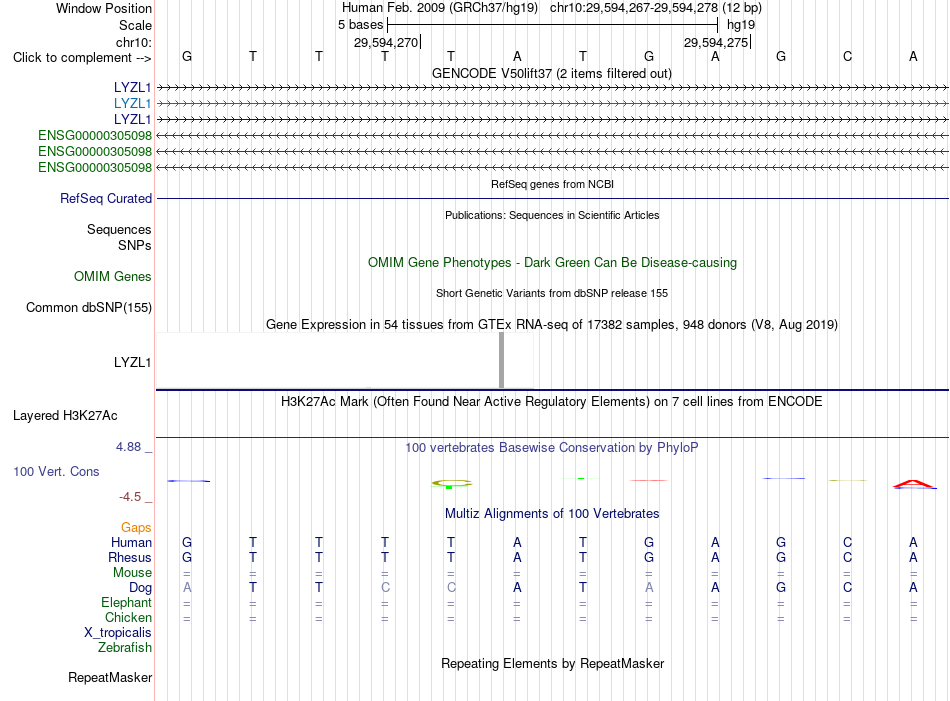Select the Dog alignment row label

(x=141, y=588)
